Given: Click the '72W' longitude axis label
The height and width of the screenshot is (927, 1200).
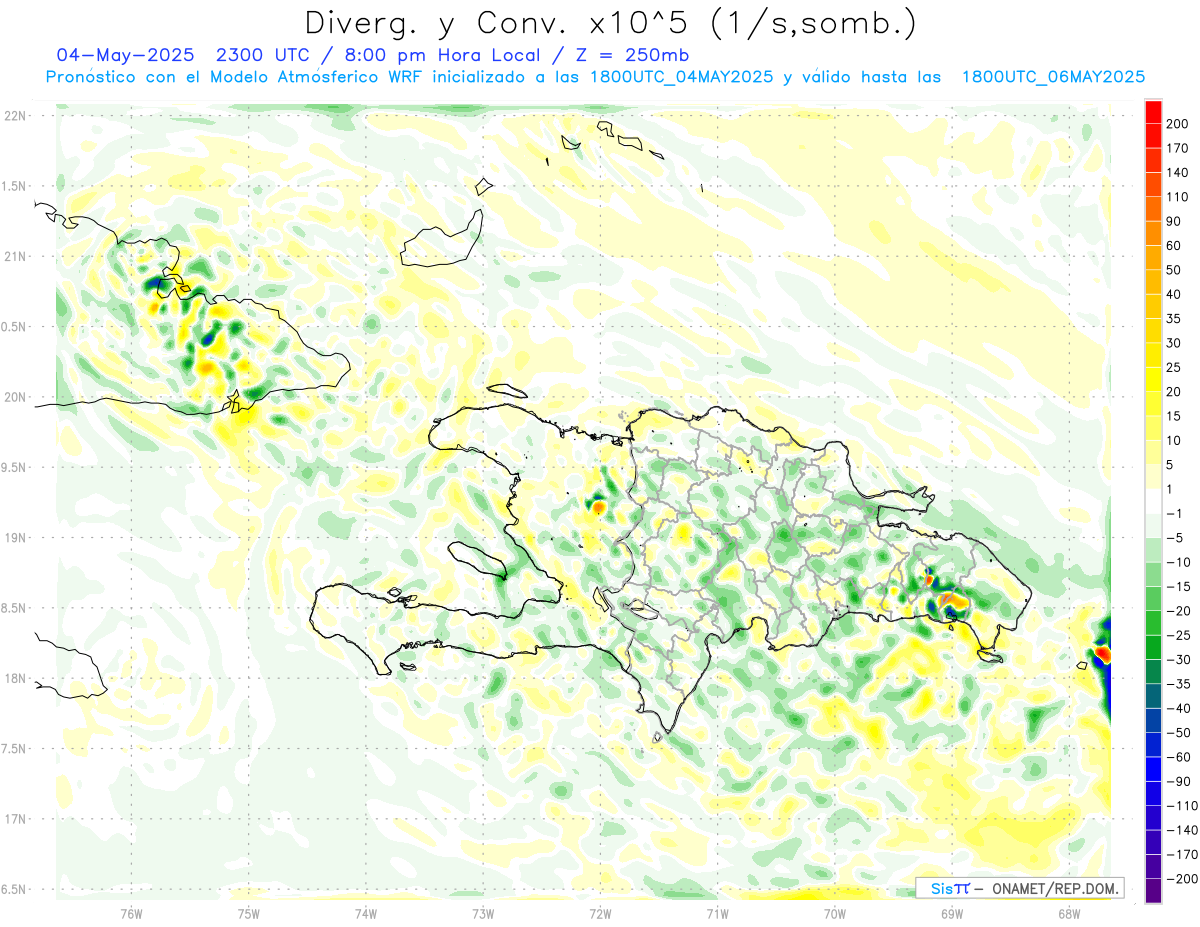Looking at the screenshot, I should [600, 914].
